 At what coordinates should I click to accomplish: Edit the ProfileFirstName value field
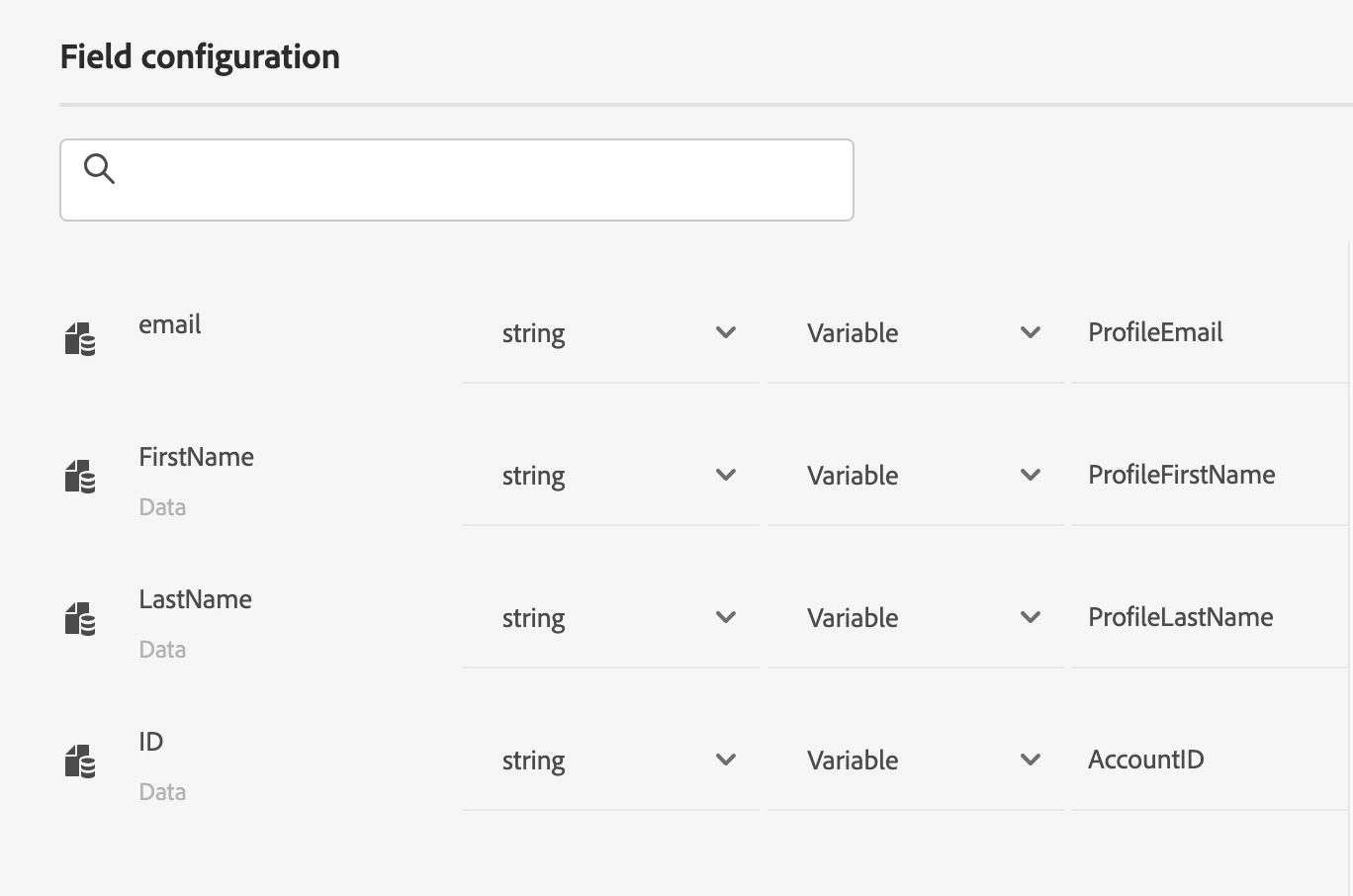(1207, 476)
